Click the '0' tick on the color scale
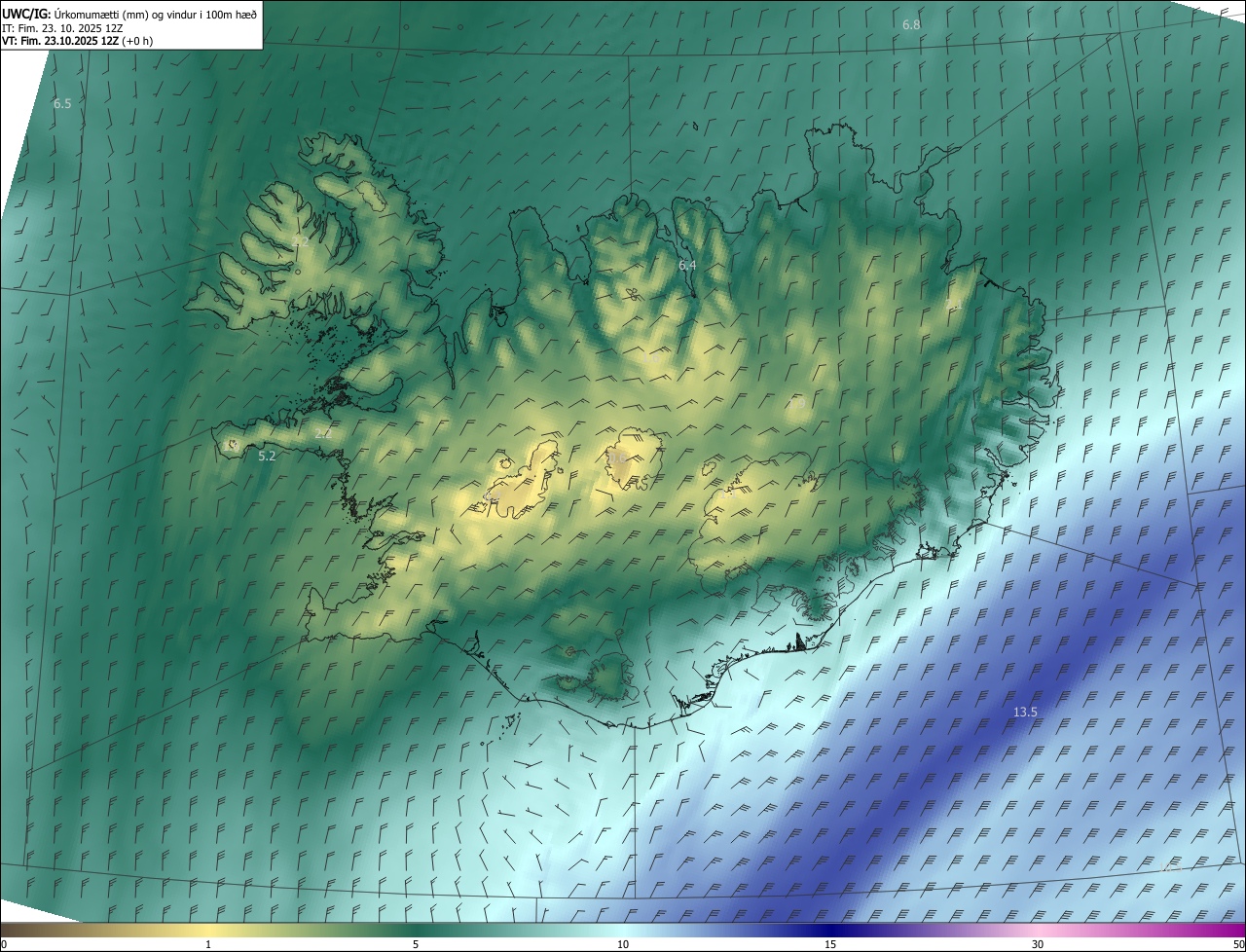This screenshot has width=1246, height=952. (4, 944)
